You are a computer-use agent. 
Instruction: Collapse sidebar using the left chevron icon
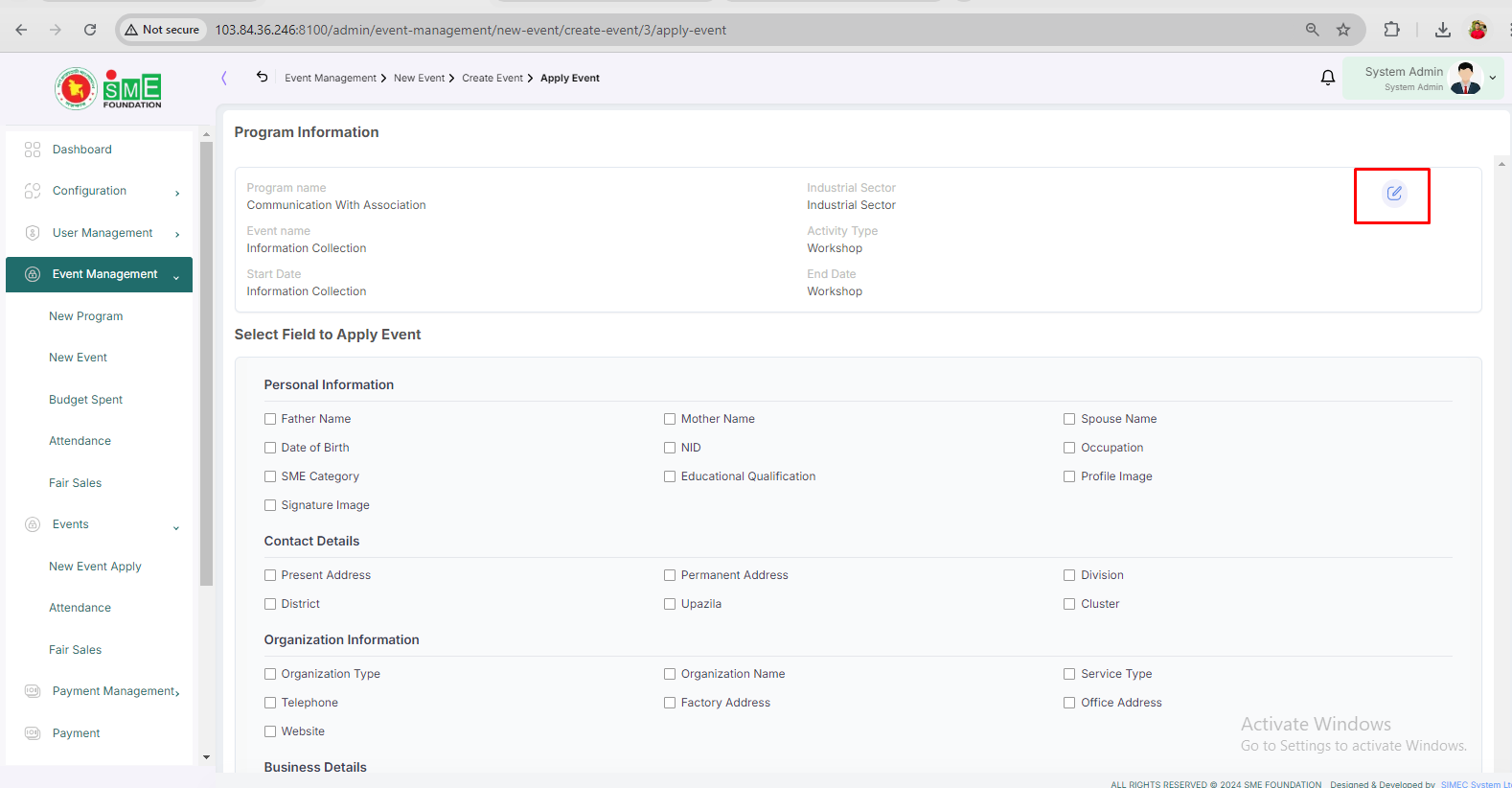click(224, 78)
